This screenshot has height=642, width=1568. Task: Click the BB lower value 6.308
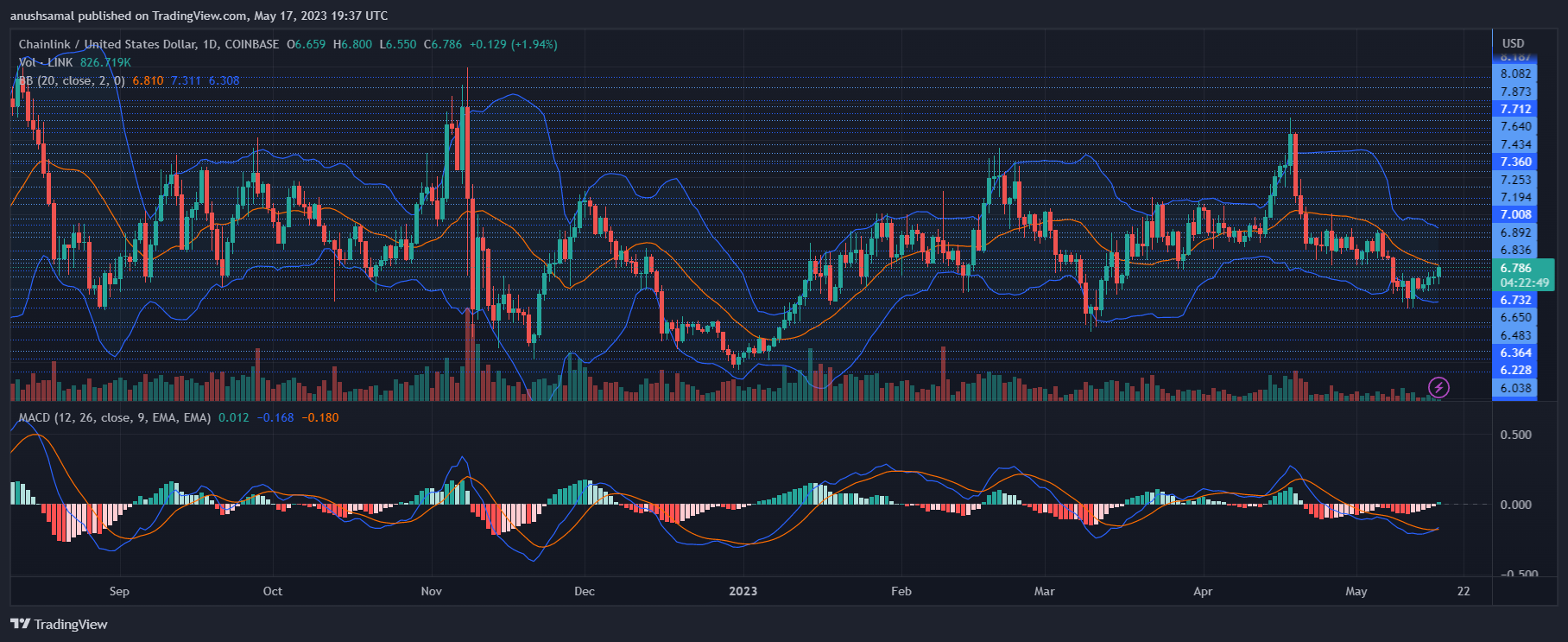tap(224, 80)
